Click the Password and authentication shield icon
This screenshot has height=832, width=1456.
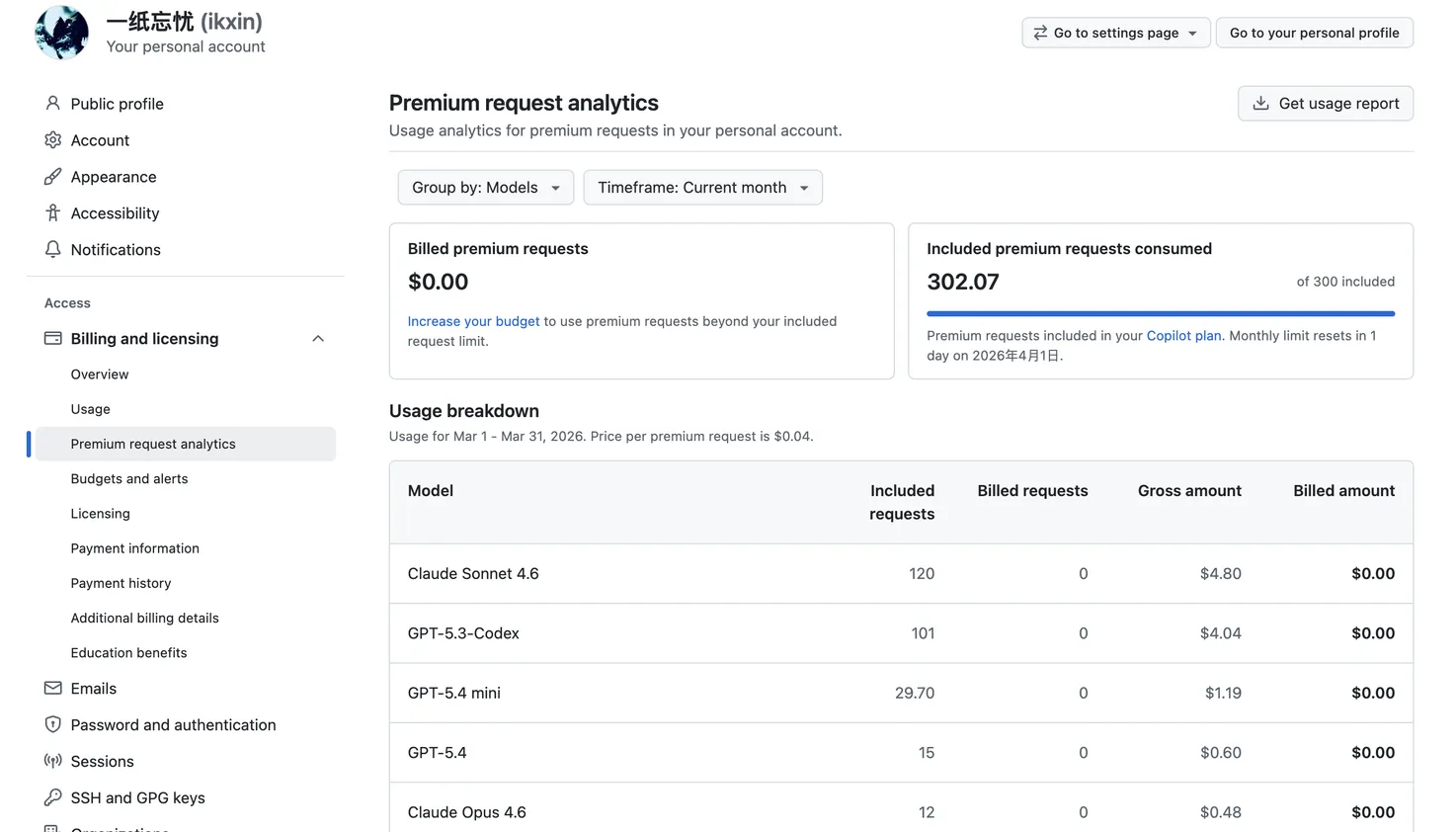[x=53, y=724]
